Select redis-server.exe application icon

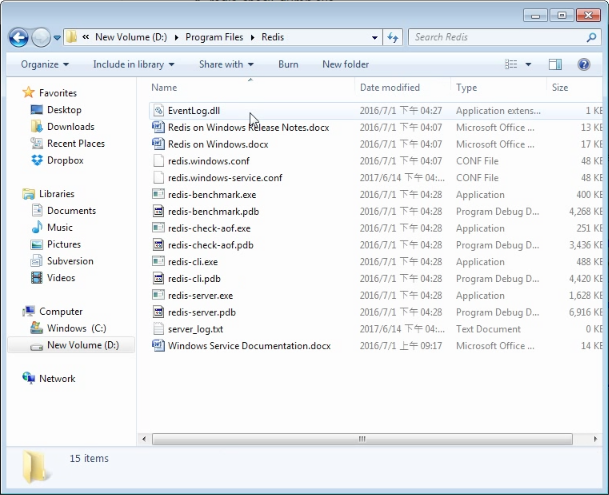tap(158, 295)
